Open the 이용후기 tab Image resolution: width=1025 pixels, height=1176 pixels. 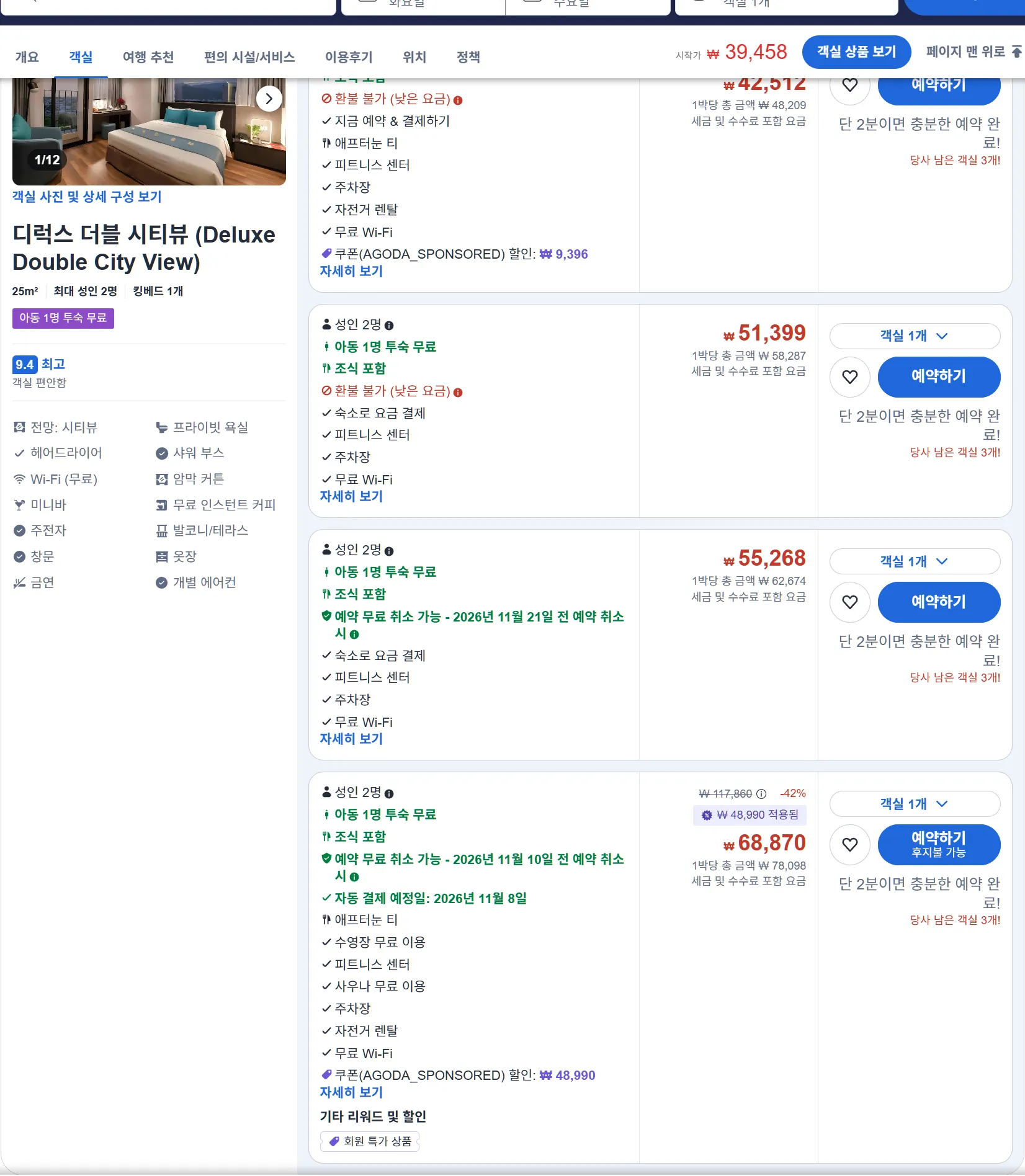tap(349, 57)
